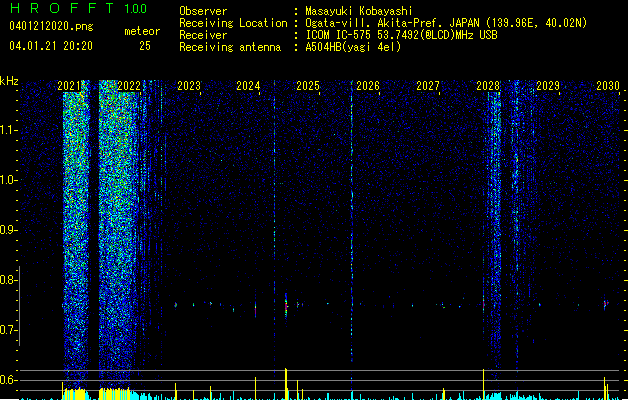Click the 2027 time marker

428,86
